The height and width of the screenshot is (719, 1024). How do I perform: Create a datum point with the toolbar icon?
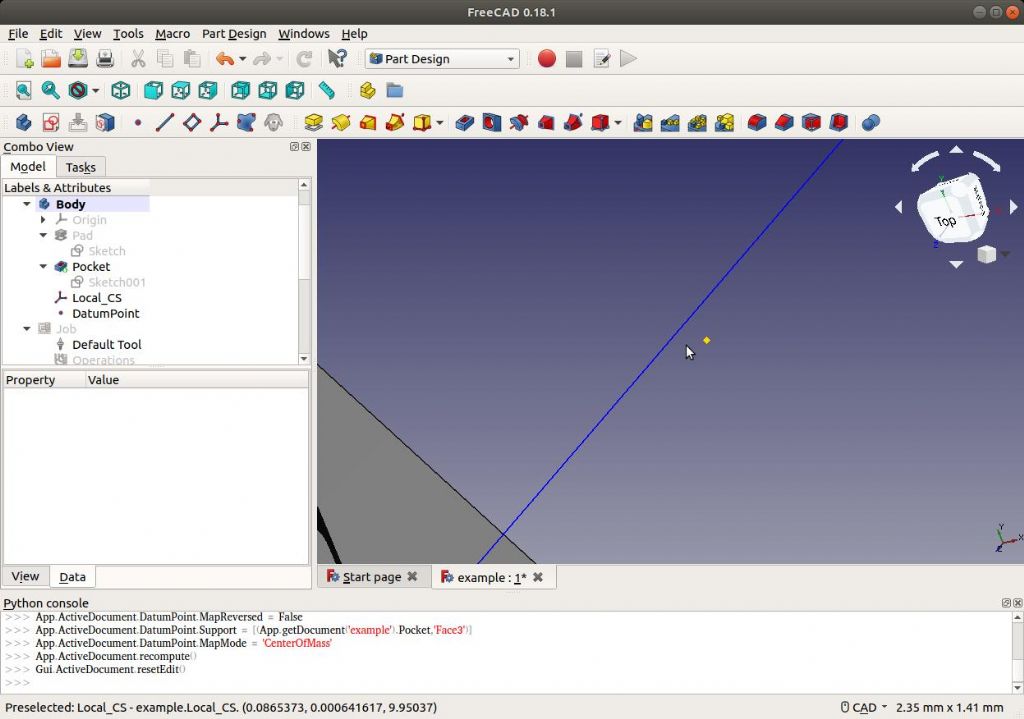[138, 122]
